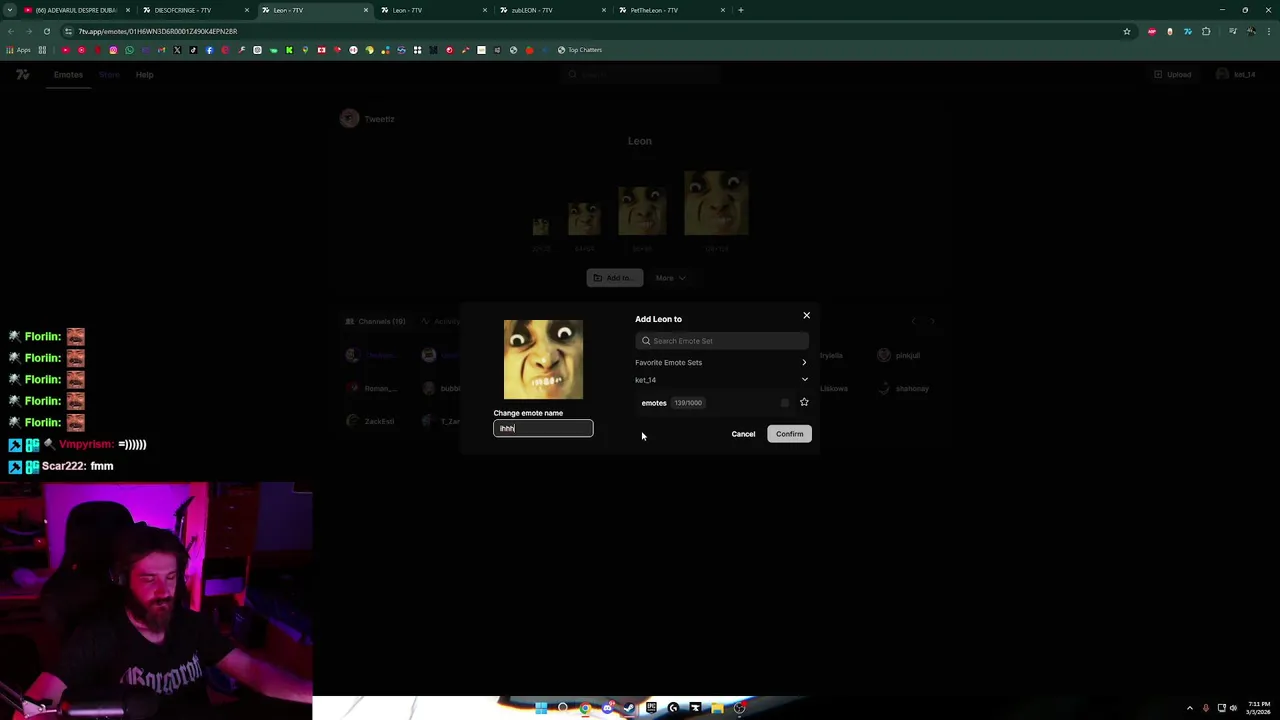Open the Instagram bookmark

(113, 50)
